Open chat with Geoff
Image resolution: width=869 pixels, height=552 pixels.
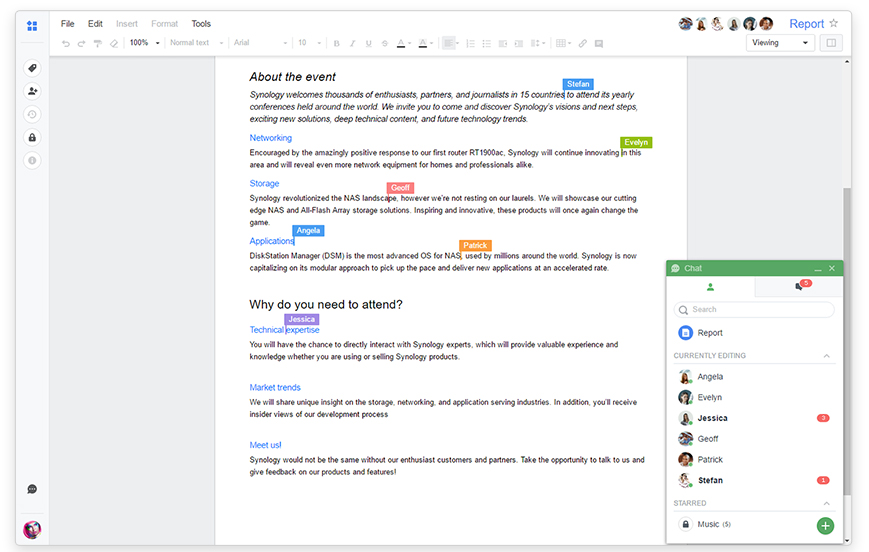coord(755,439)
